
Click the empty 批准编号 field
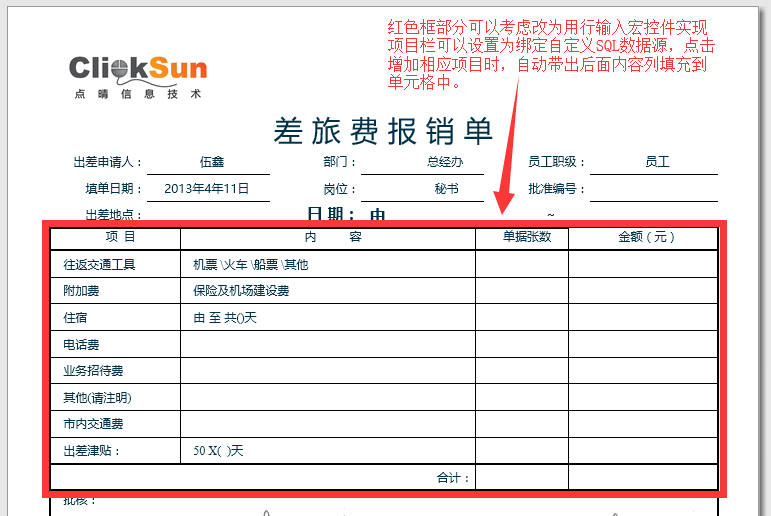pyautogui.click(x=656, y=188)
